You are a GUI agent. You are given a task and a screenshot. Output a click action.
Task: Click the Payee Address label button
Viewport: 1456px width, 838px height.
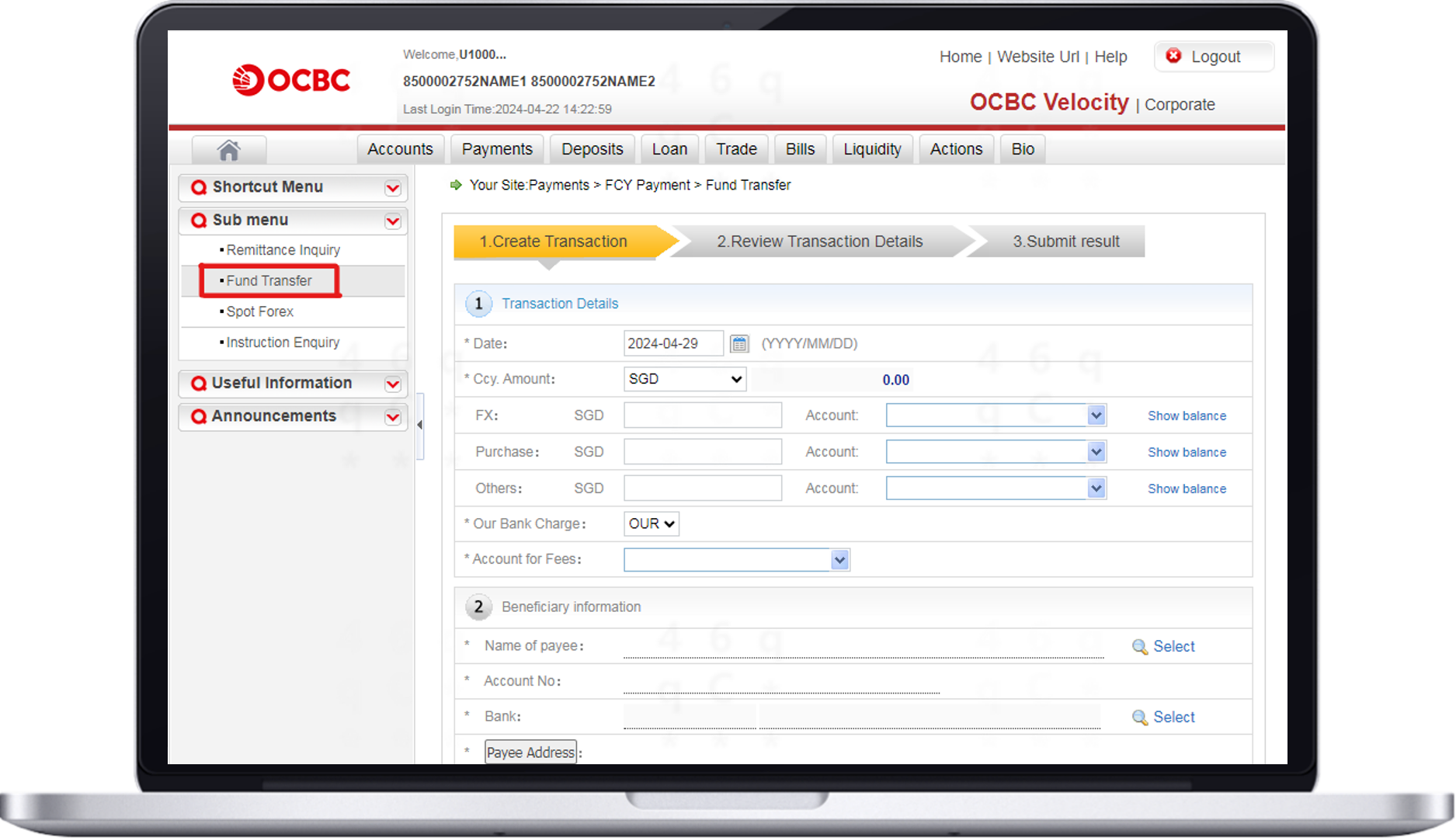531,753
